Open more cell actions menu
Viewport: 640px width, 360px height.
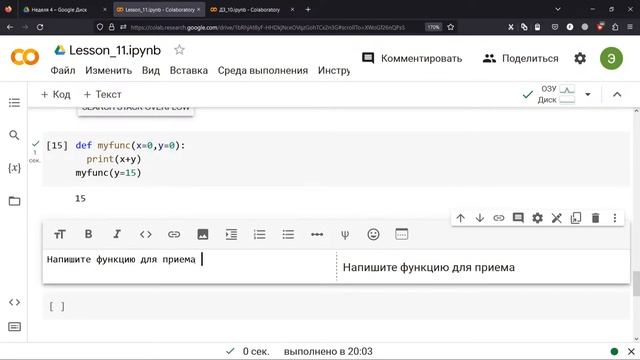[615, 218]
